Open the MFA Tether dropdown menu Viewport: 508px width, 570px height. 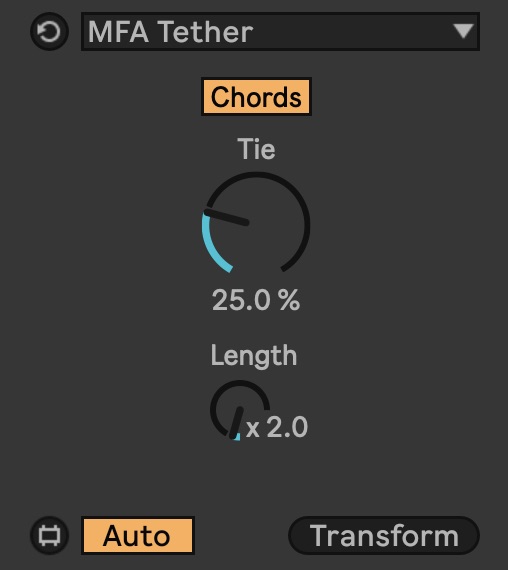pyautogui.click(x=280, y=31)
